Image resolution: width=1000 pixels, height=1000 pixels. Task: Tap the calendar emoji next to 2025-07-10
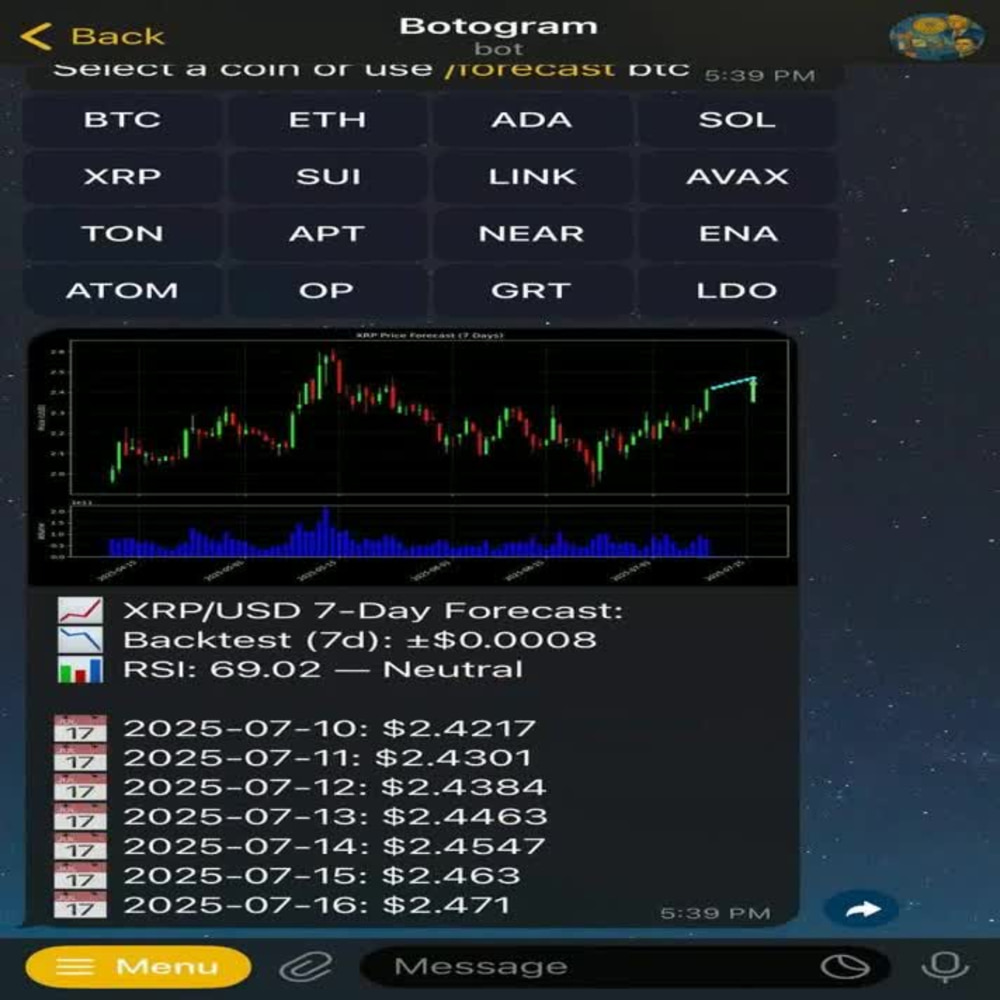click(80, 728)
